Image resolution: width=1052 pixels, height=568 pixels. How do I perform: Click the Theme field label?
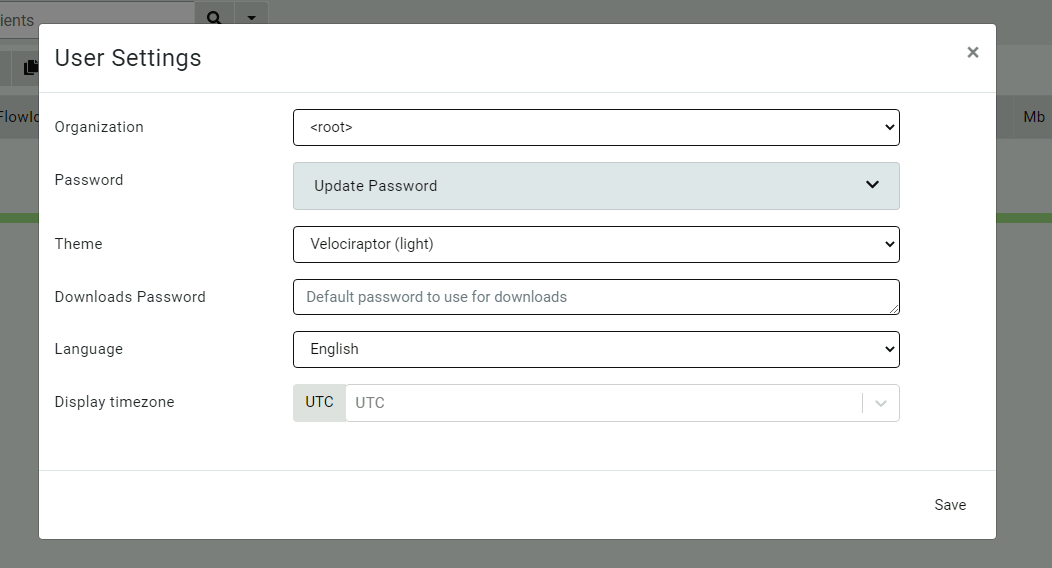click(78, 244)
